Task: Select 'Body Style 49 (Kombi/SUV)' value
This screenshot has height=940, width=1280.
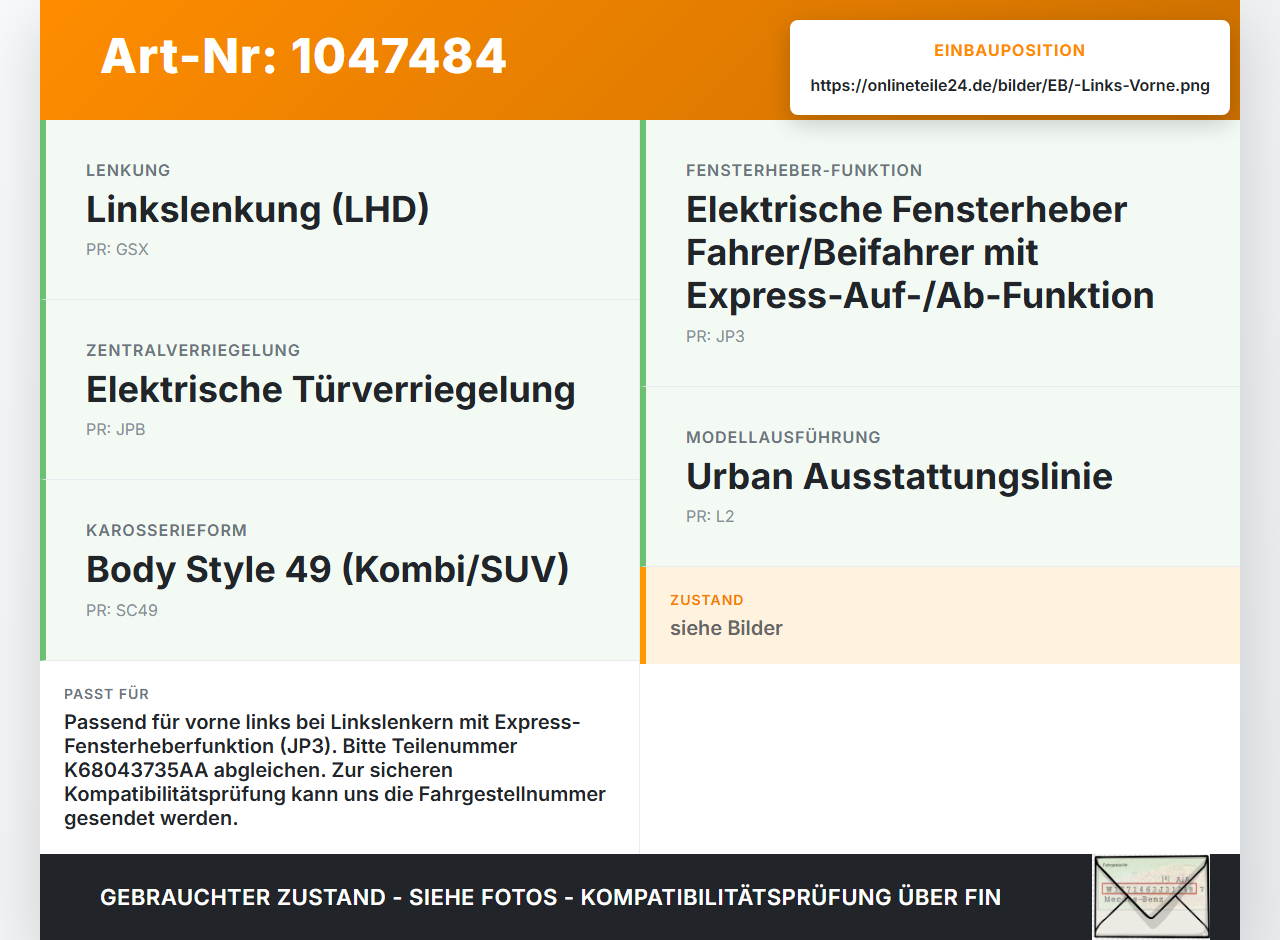Action: [328, 570]
